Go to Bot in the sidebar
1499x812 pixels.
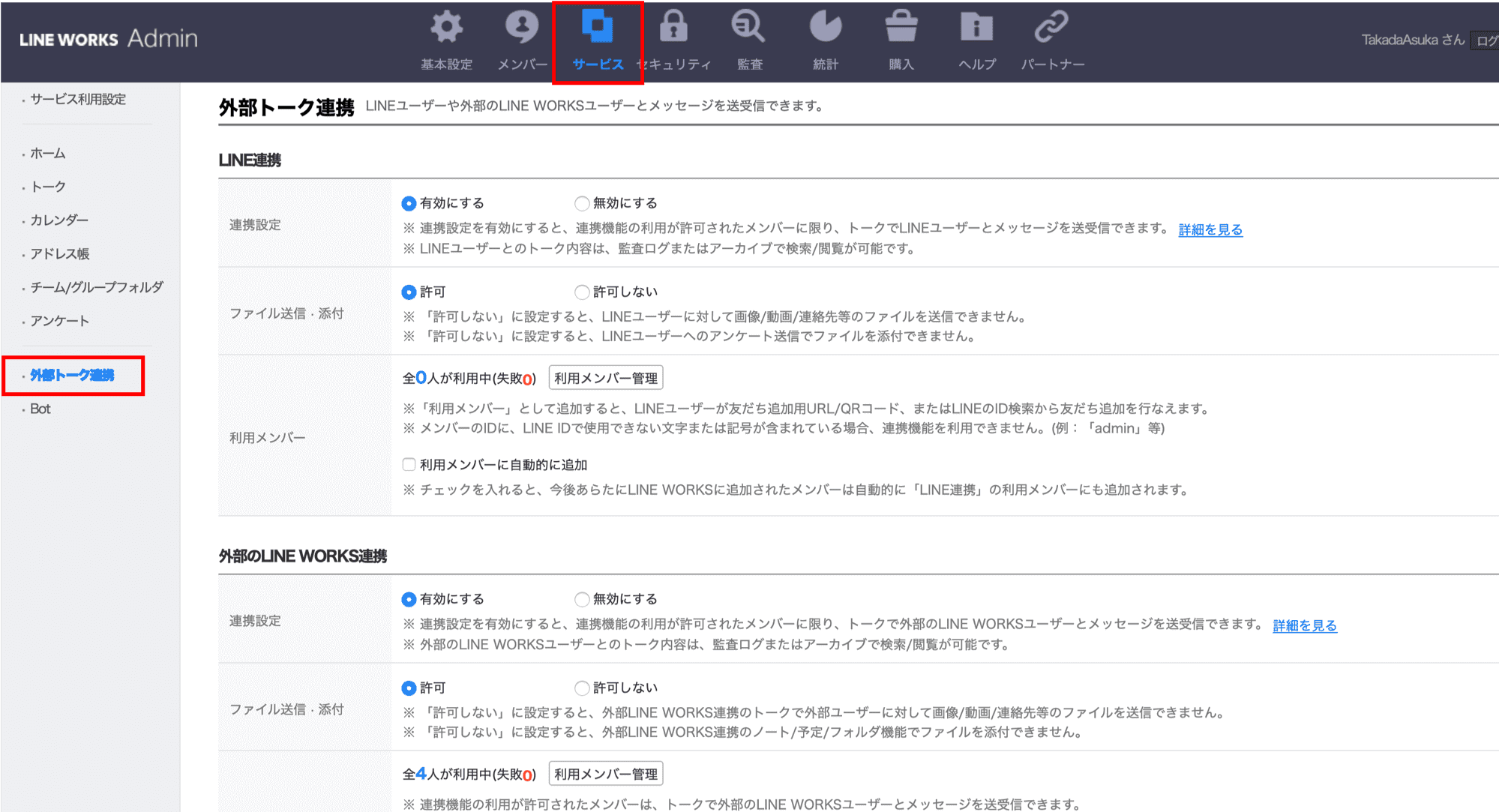point(40,409)
